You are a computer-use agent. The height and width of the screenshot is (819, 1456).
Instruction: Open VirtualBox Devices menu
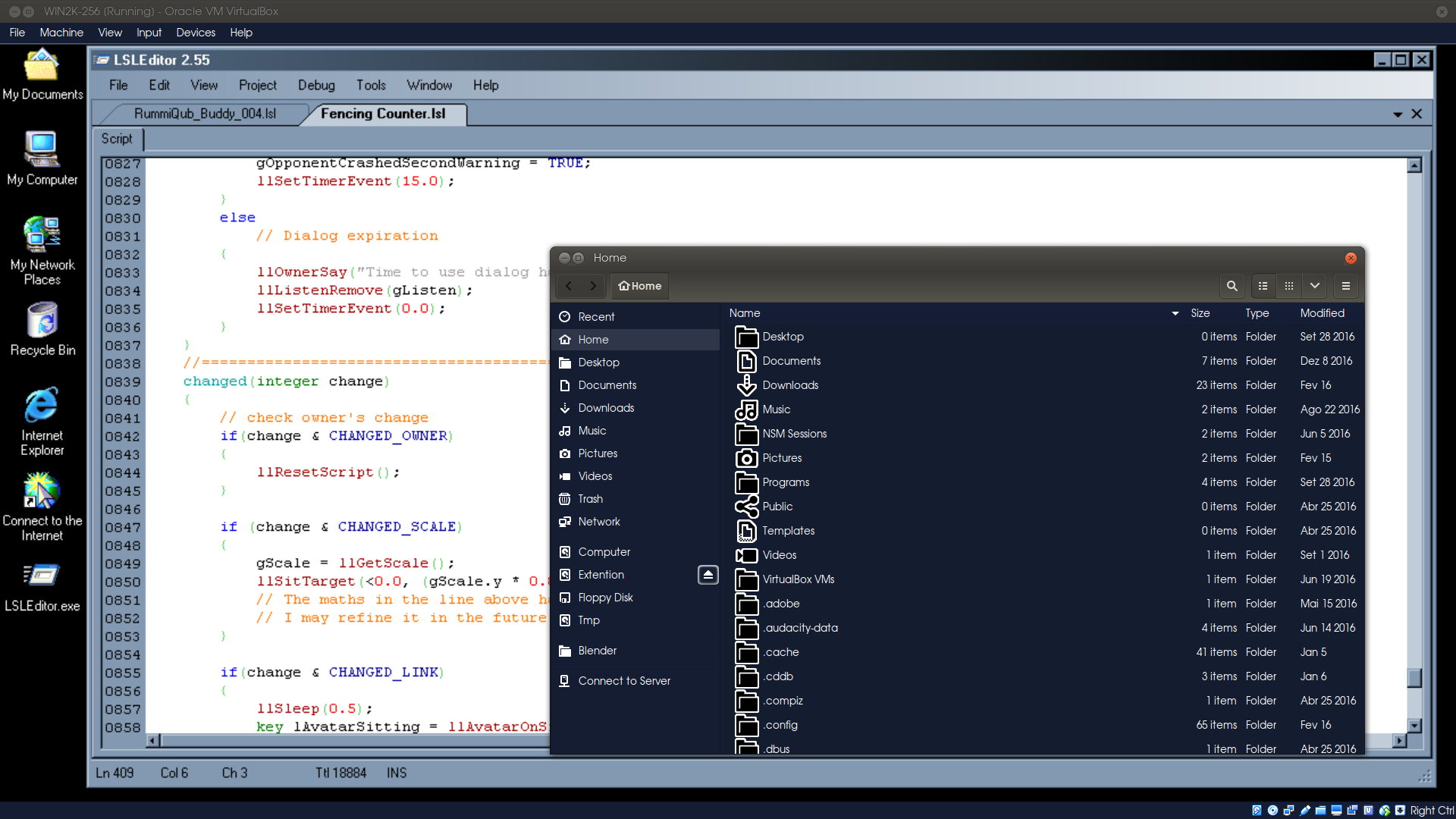(x=196, y=33)
